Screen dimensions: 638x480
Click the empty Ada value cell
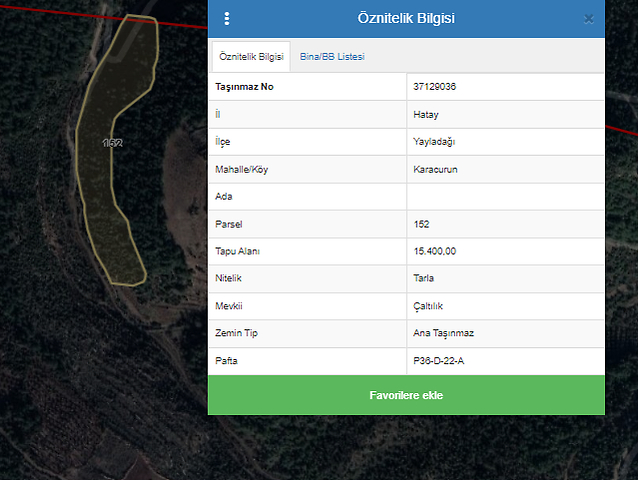[505, 197]
